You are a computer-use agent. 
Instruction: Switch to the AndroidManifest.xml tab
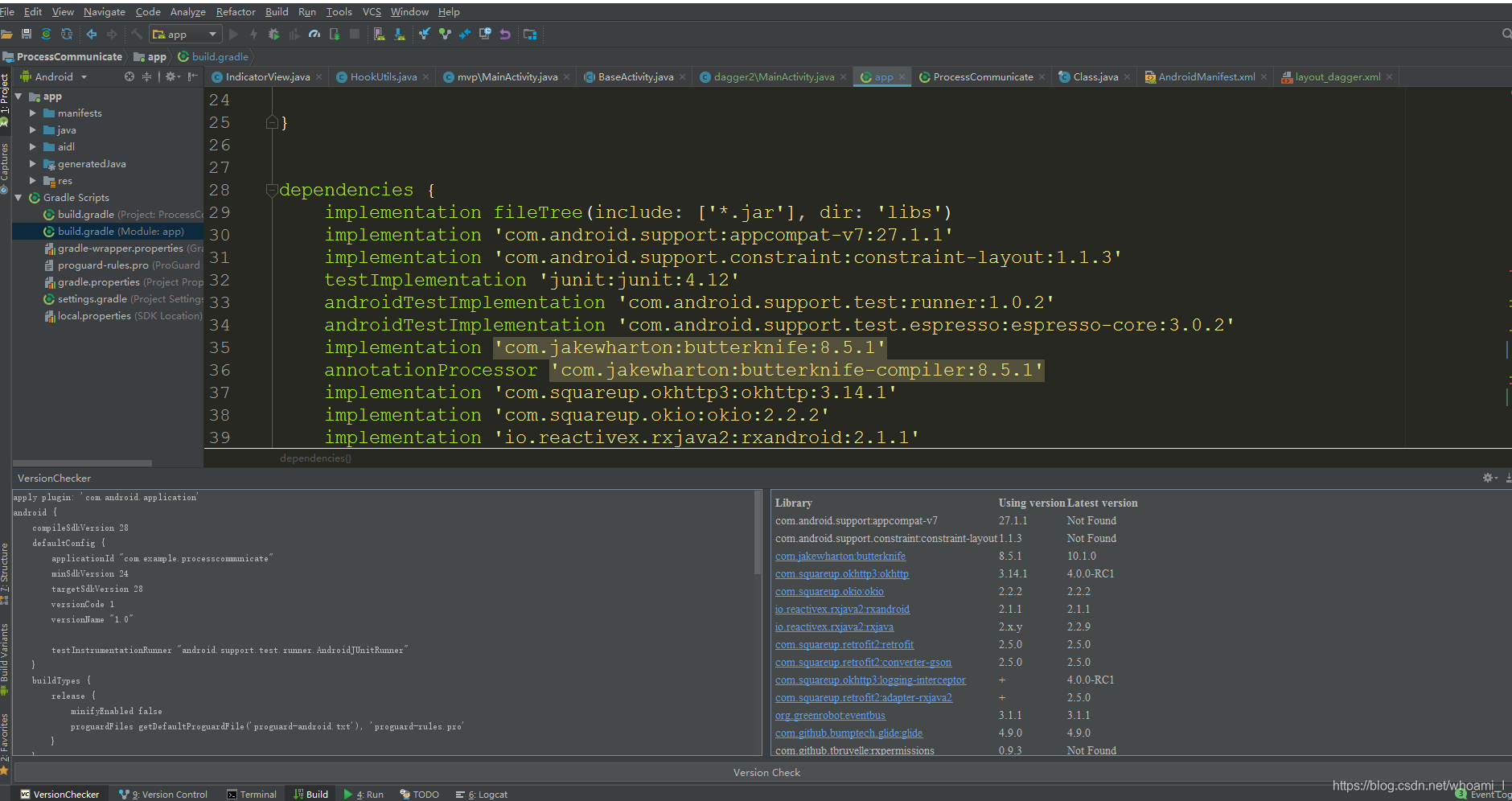[x=1206, y=77]
